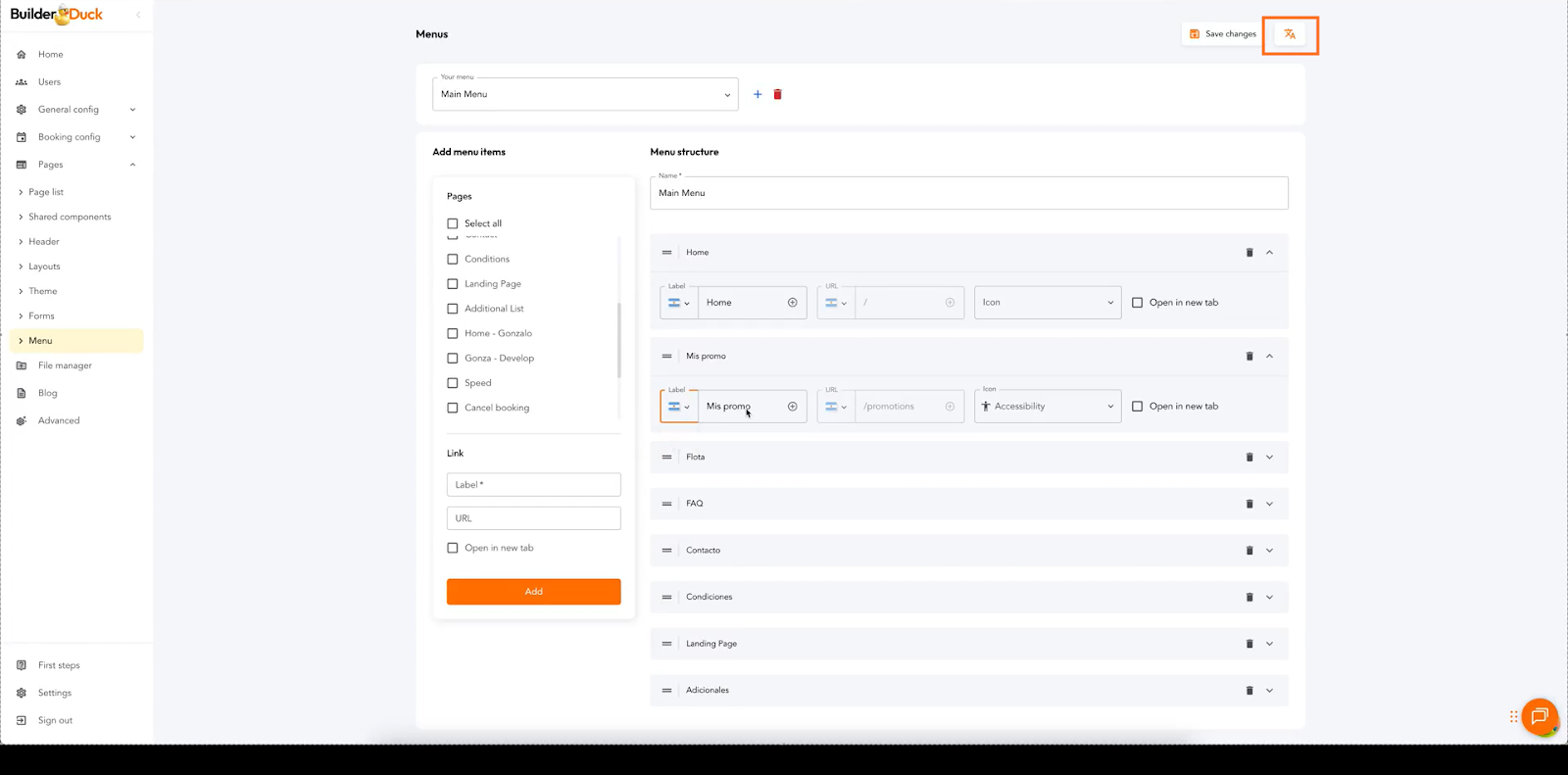Delete the Contacto menu item
Viewport: 1568px width, 775px height.
tap(1249, 551)
